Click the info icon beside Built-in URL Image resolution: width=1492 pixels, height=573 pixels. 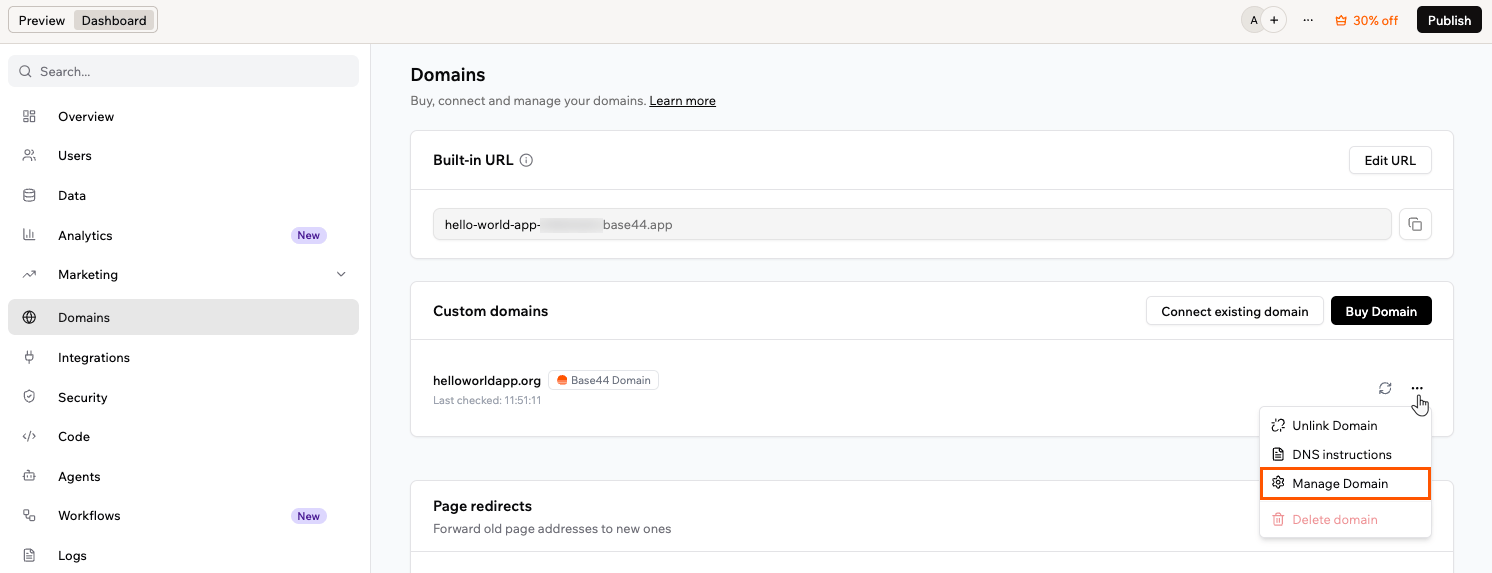[x=526, y=160]
